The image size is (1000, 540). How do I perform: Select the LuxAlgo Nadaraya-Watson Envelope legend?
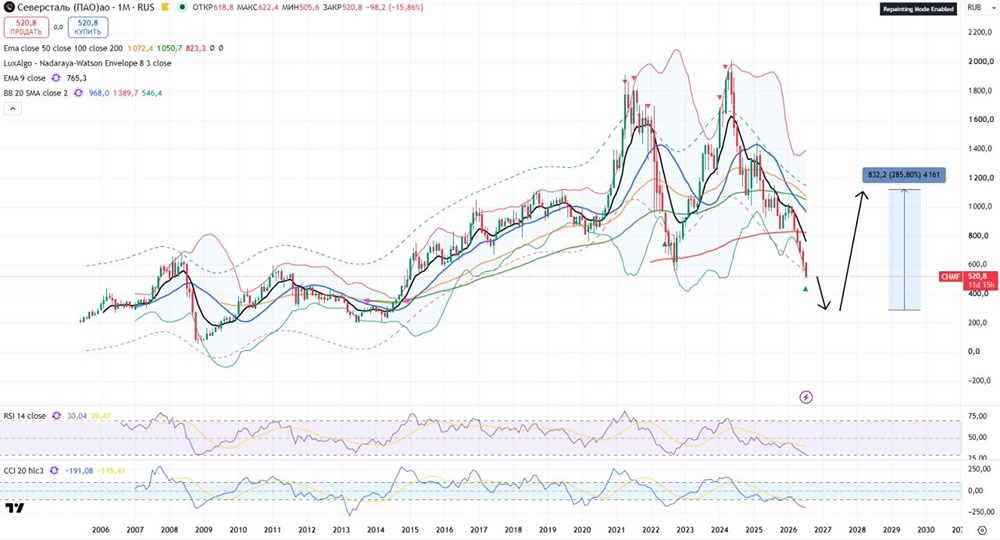[x=87, y=63]
